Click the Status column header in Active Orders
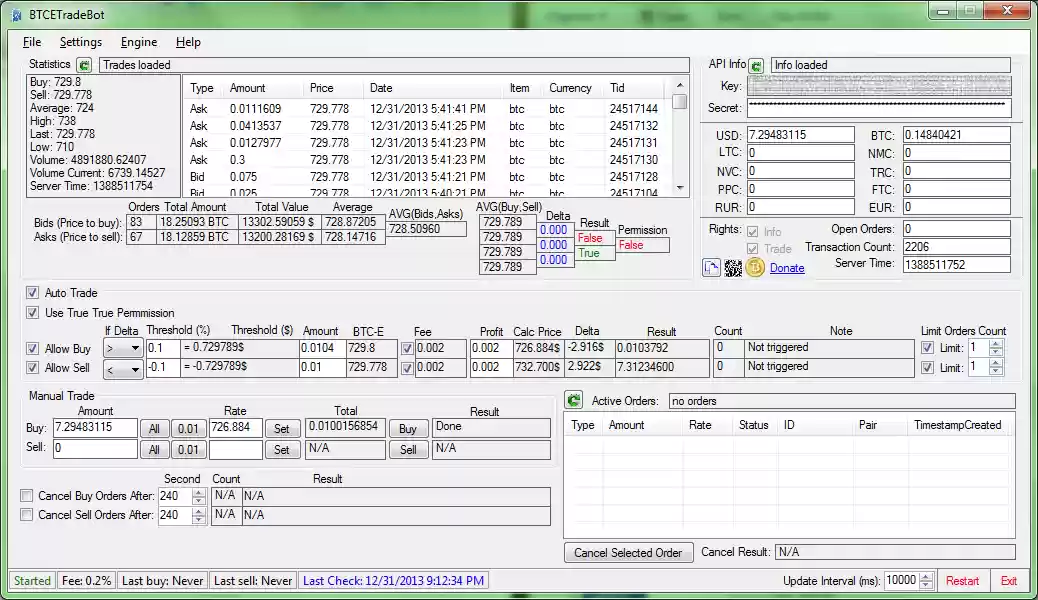The height and width of the screenshot is (600, 1038). point(754,425)
